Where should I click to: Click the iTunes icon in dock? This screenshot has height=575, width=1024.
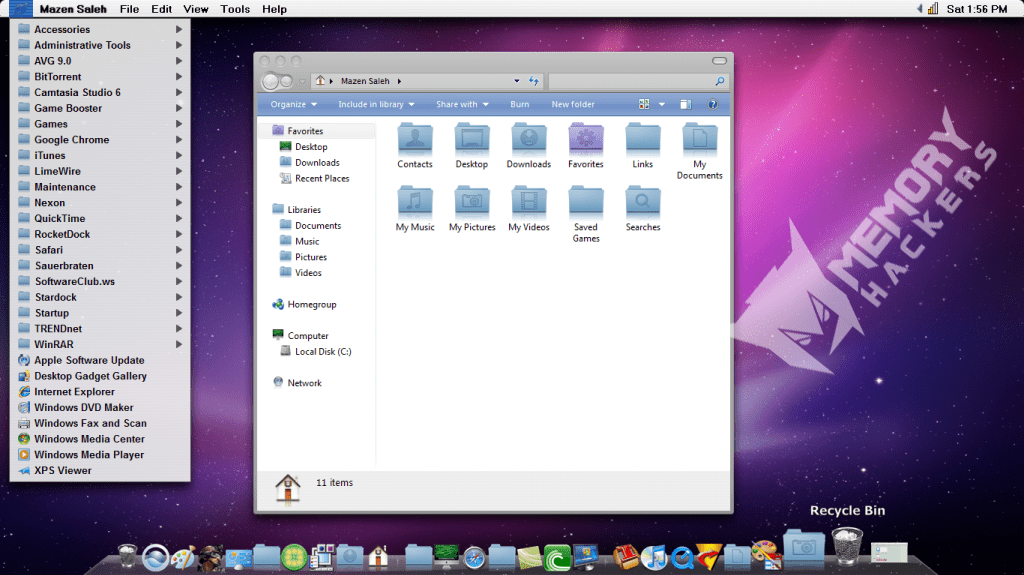[654, 557]
